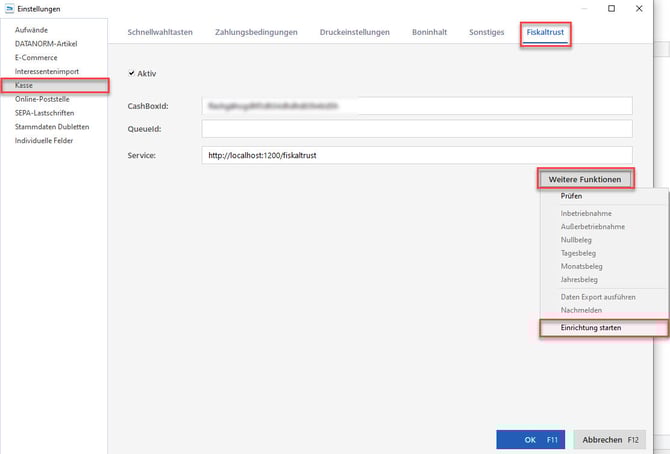The width and height of the screenshot is (670, 454).
Task: Toggle the Aktiv checkbox
Action: (133, 74)
